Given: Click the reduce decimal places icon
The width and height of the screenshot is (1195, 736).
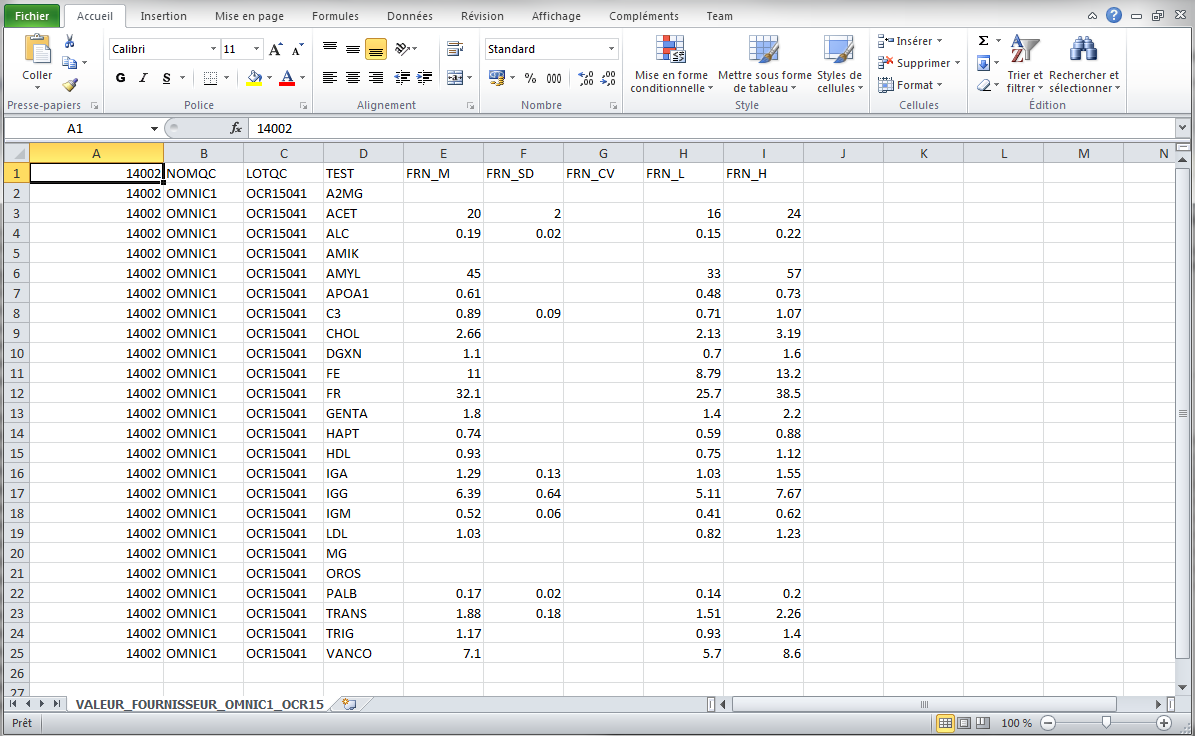Looking at the screenshot, I should click(x=608, y=78).
